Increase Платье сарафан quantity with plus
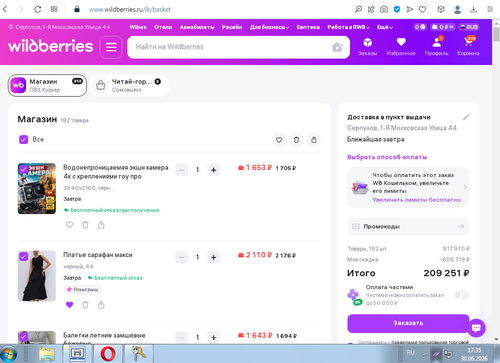The image size is (500, 363). tap(214, 257)
